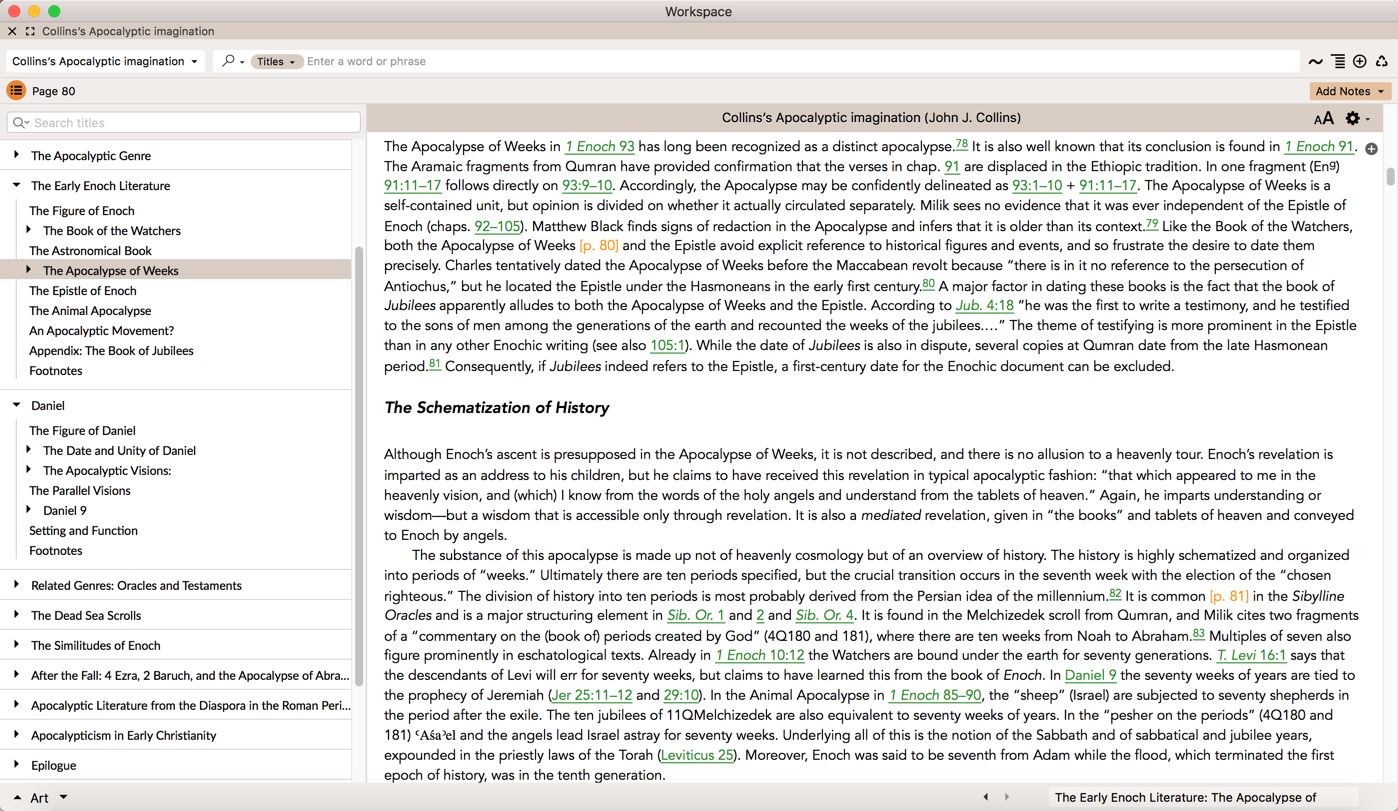
Task: Follow the 1 Enoch 10:12 link
Action: coord(760,656)
